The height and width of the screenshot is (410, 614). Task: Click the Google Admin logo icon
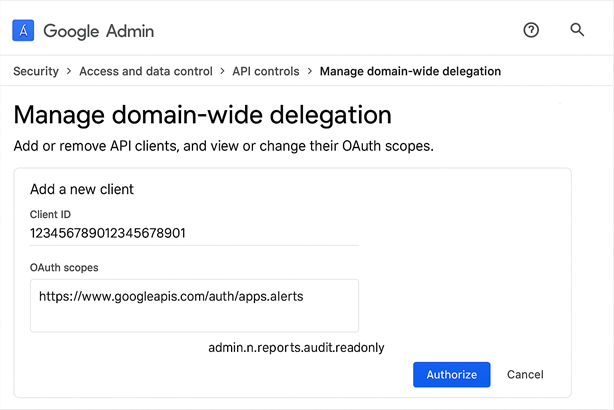(x=23, y=31)
